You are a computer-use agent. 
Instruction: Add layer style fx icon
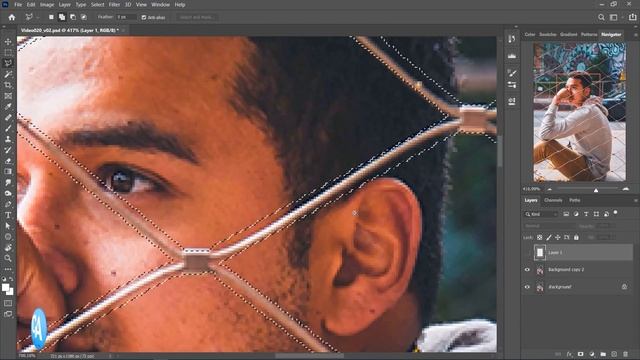click(569, 354)
